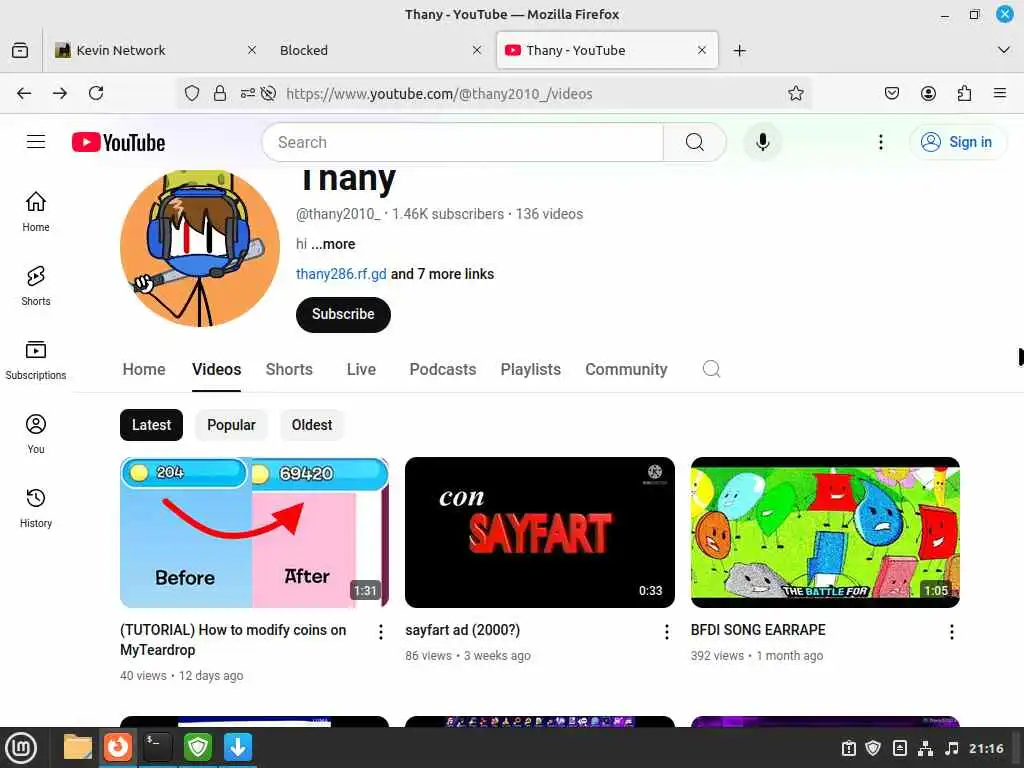Show site security padlock info
This screenshot has width=1024, height=768.
(220, 93)
